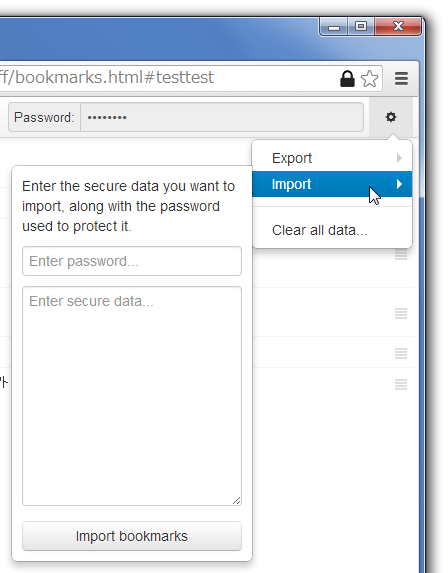Click the first bookmark drag handle

tap(401, 255)
